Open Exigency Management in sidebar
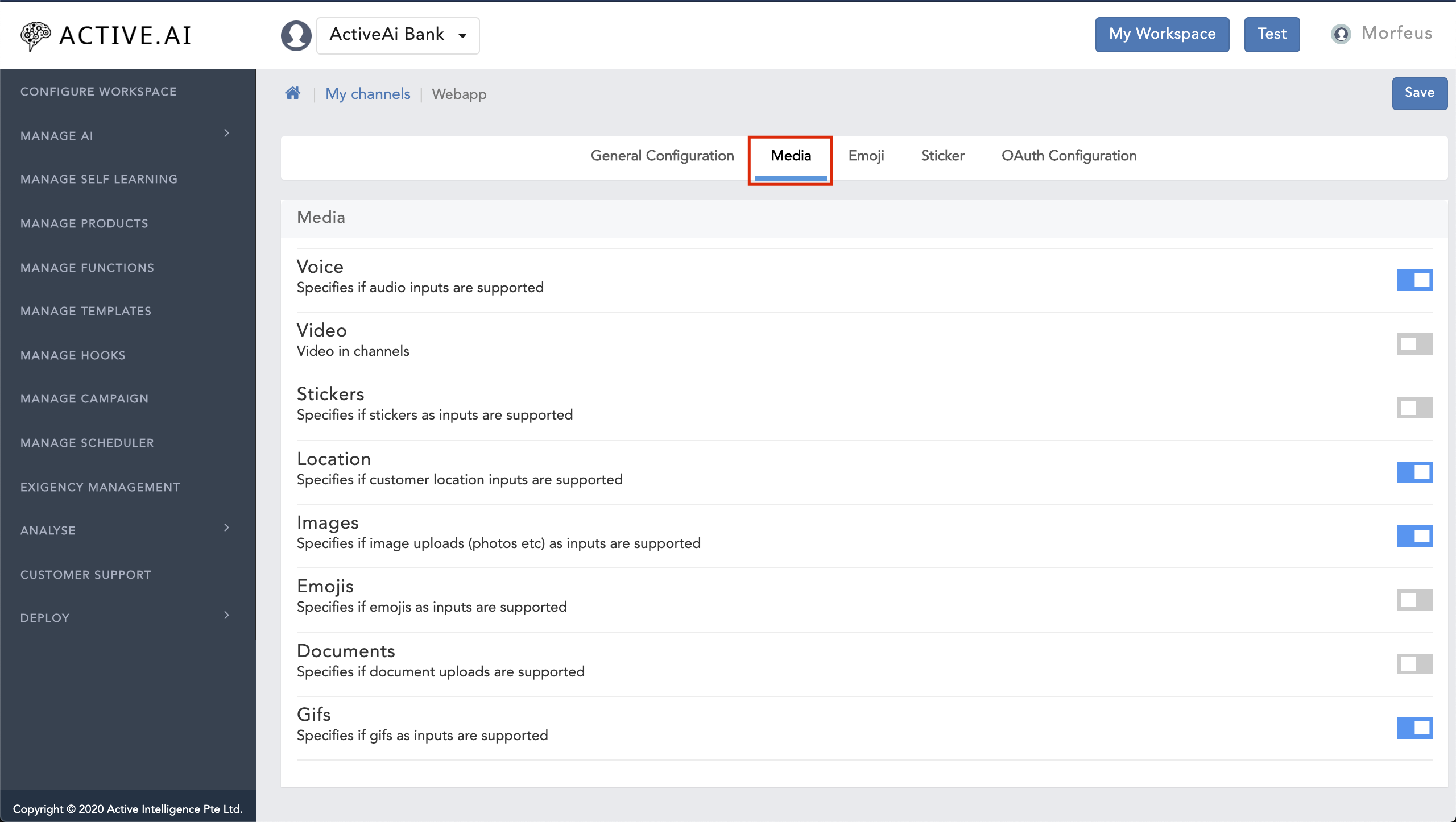Screen dimensions: 1456x822 tap(100, 487)
